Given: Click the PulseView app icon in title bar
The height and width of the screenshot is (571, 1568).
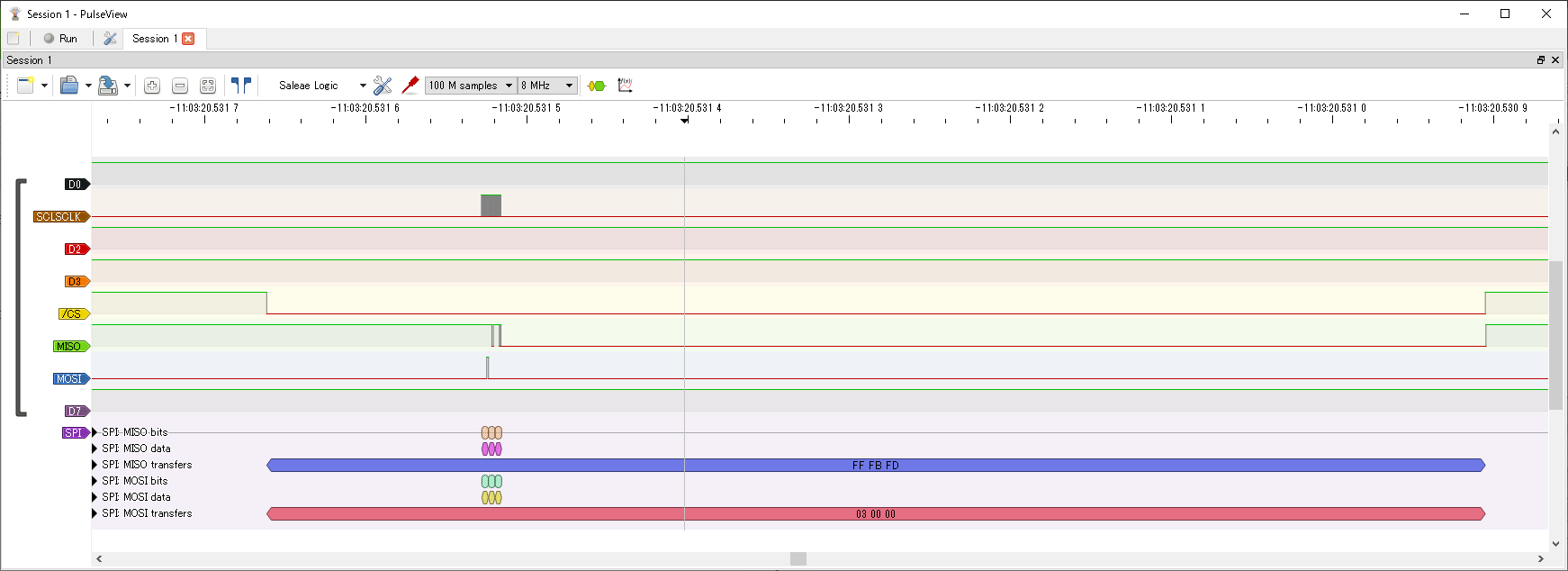Looking at the screenshot, I should [x=14, y=14].
